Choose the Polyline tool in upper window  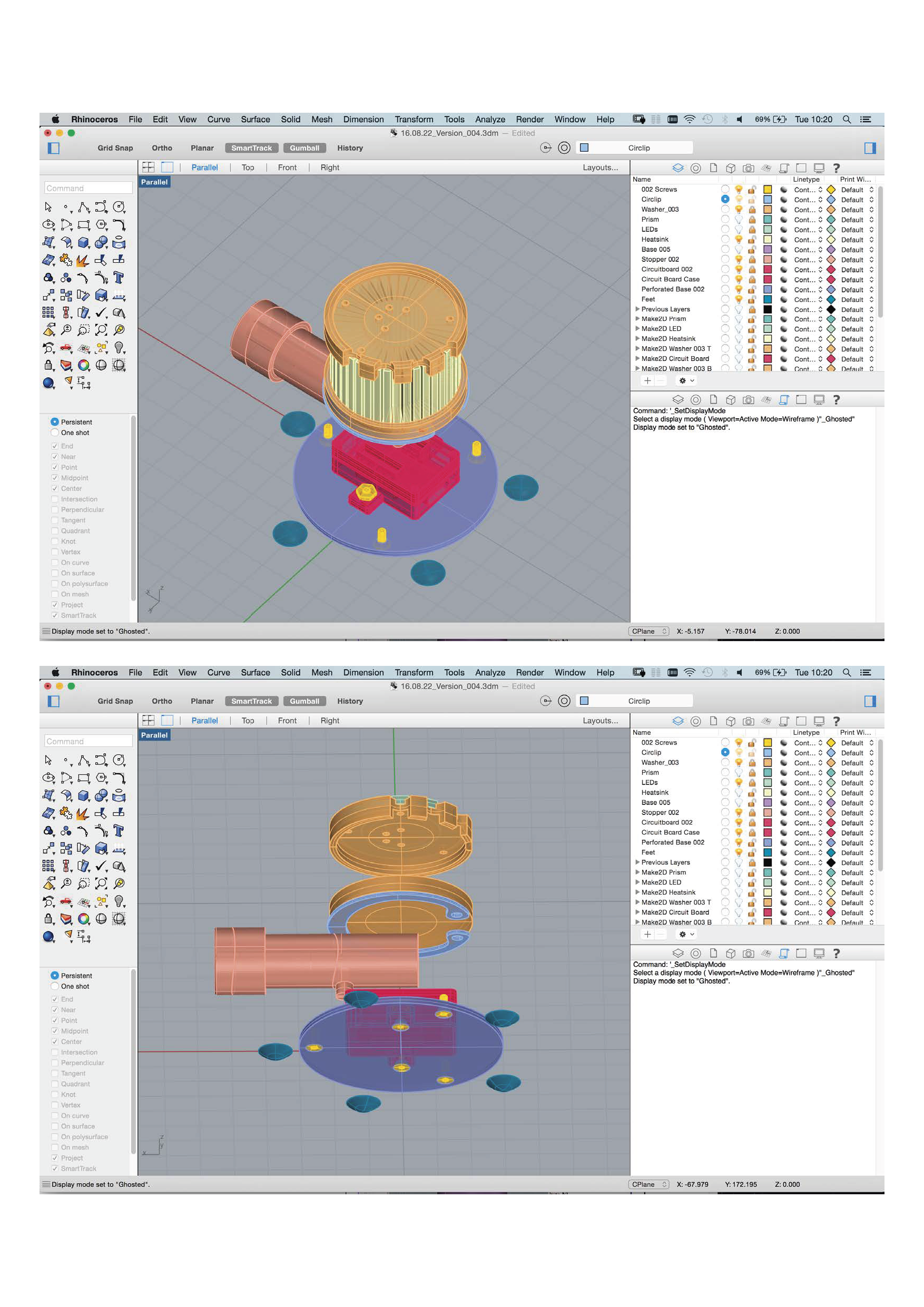tap(84, 207)
